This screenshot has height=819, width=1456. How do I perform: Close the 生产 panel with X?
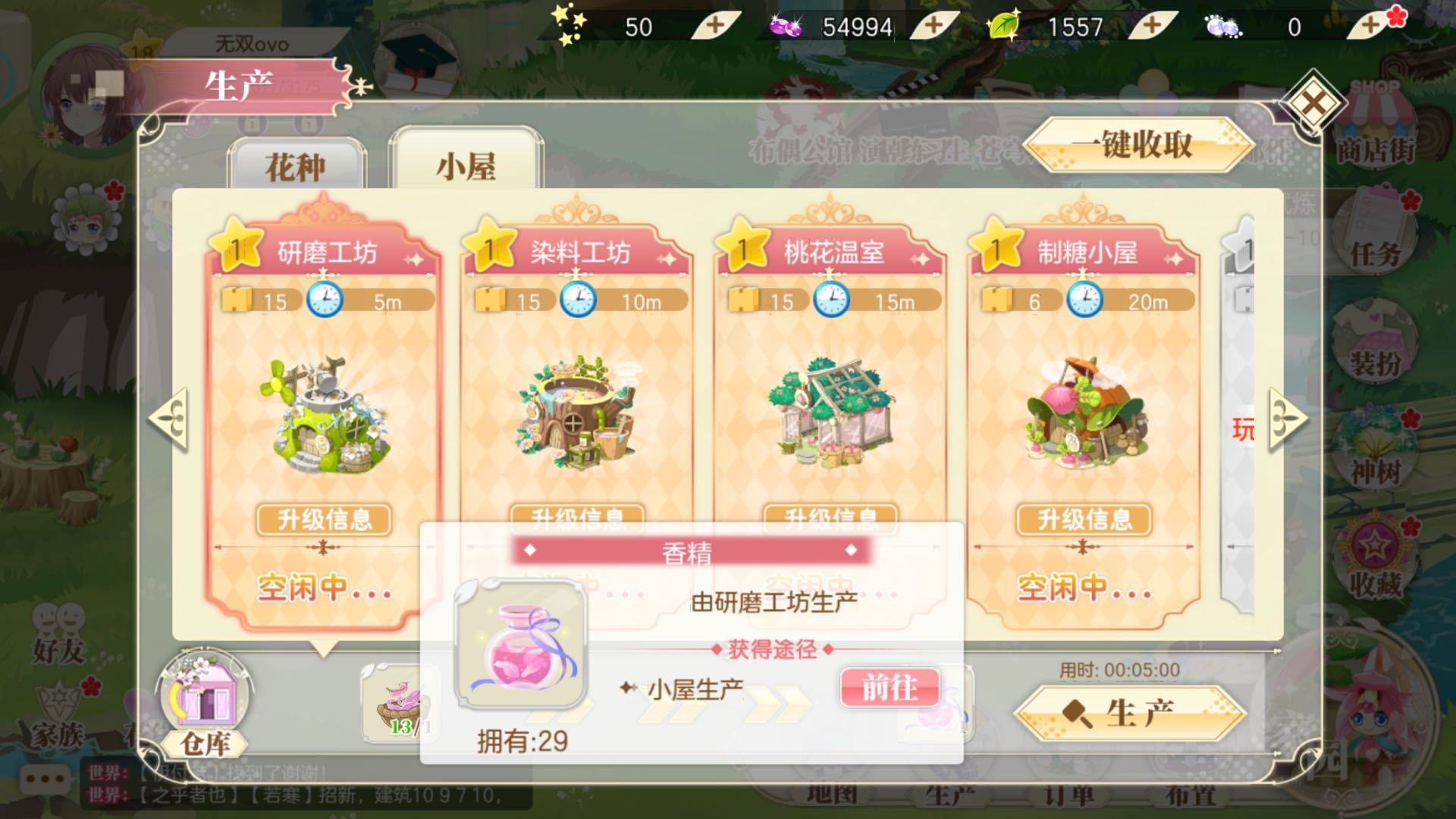[x=1313, y=104]
